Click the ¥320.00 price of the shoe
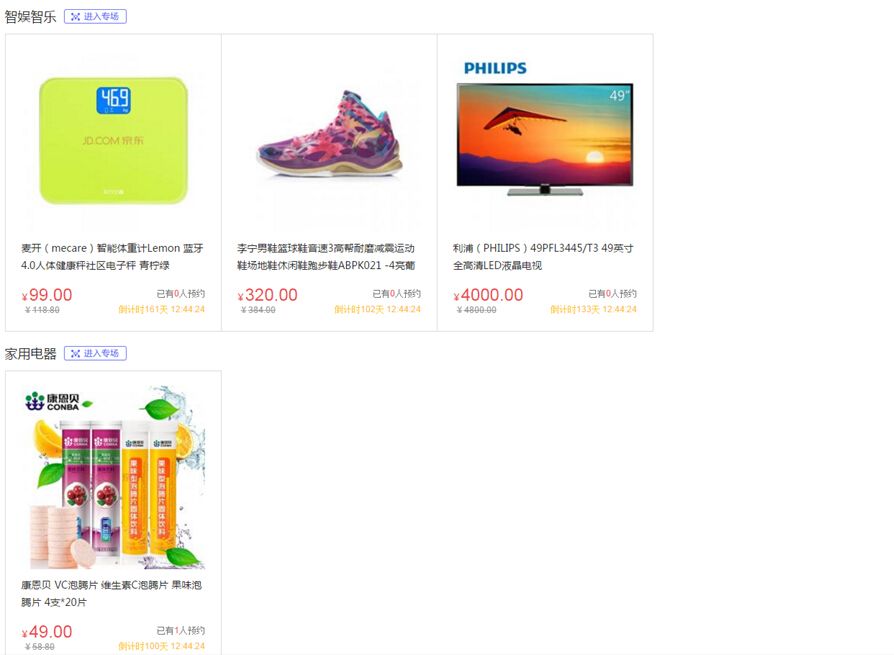 click(267, 295)
